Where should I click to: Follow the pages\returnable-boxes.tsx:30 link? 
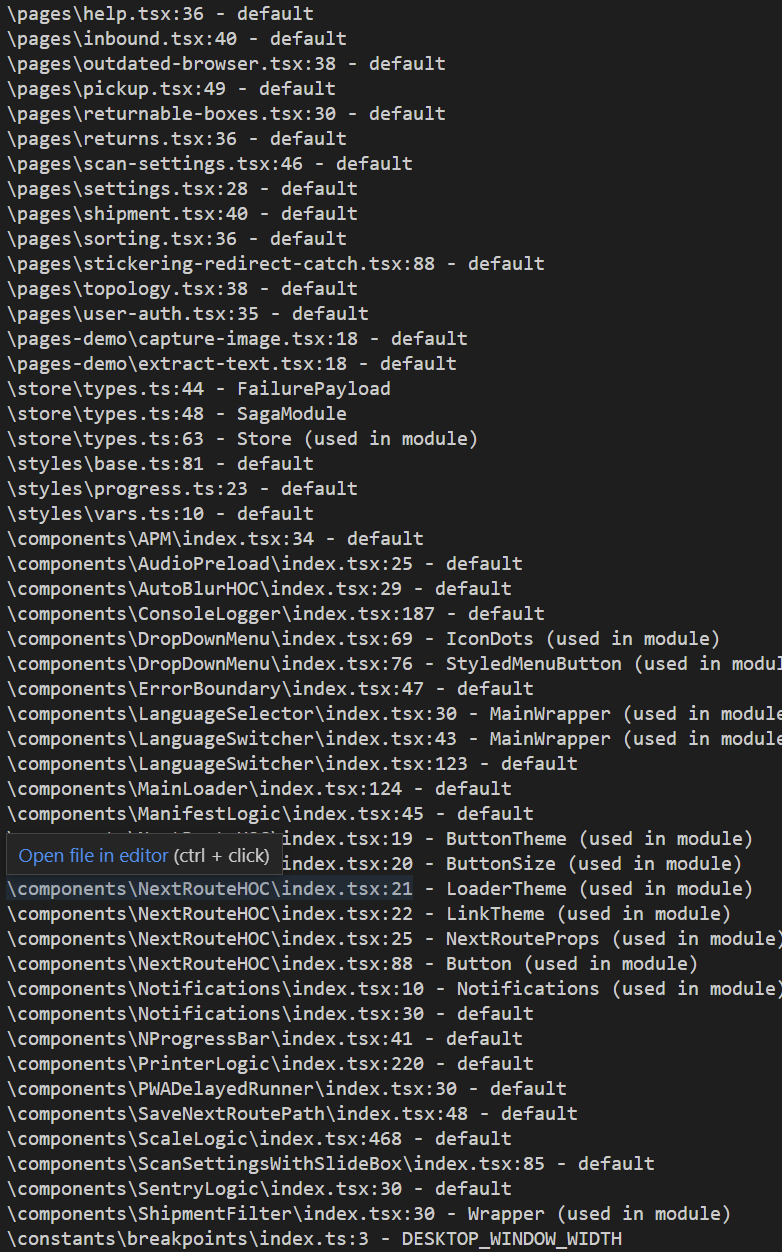[176, 114]
